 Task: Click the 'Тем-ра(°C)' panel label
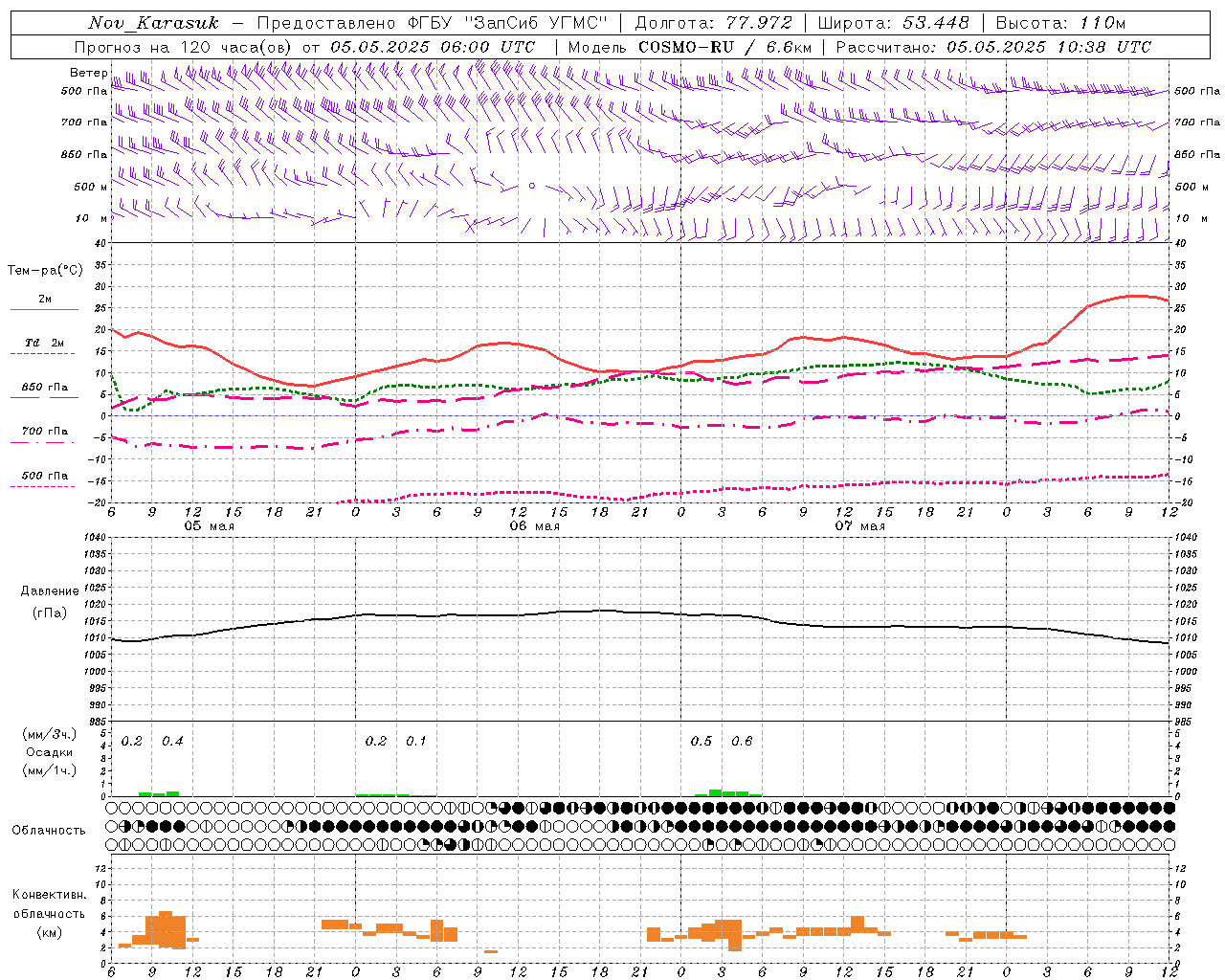44,271
